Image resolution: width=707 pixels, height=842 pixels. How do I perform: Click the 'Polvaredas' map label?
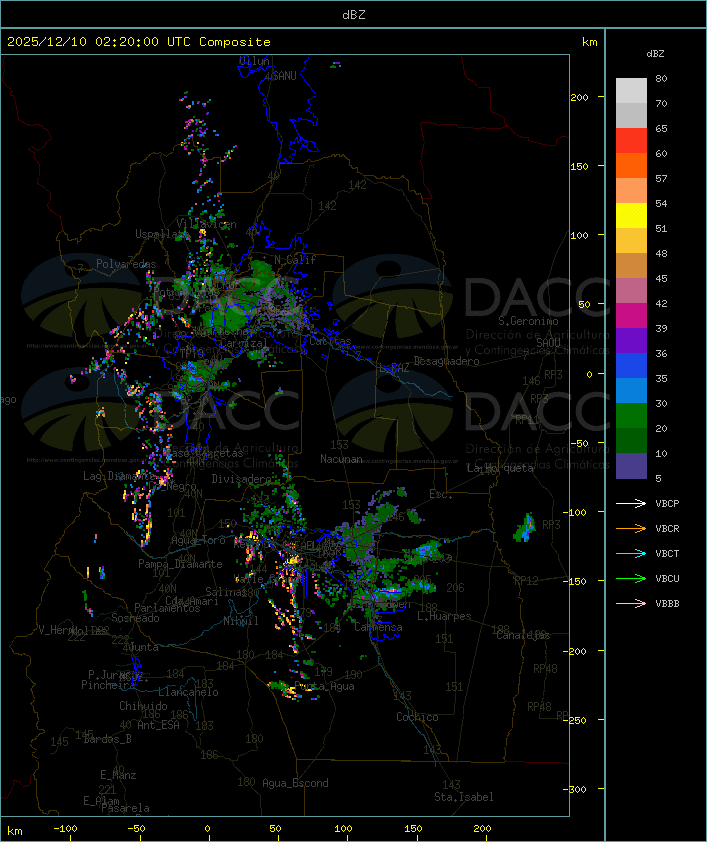coord(126,264)
